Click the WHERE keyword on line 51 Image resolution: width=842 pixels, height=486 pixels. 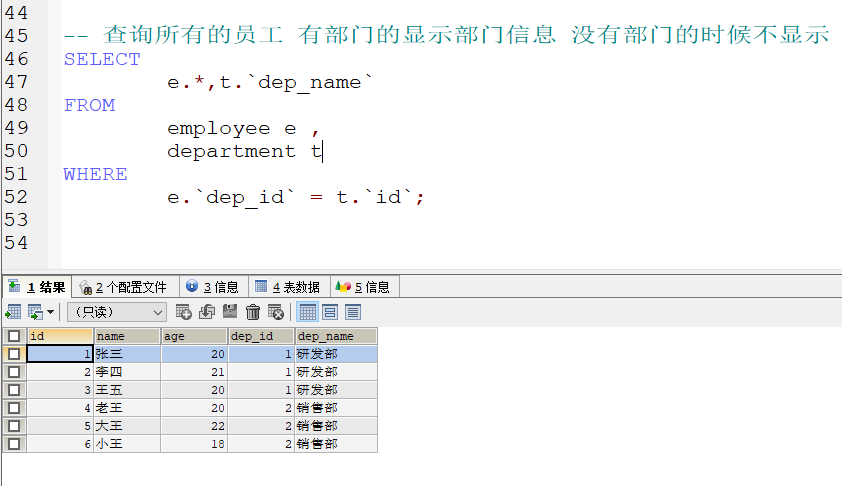point(95,174)
